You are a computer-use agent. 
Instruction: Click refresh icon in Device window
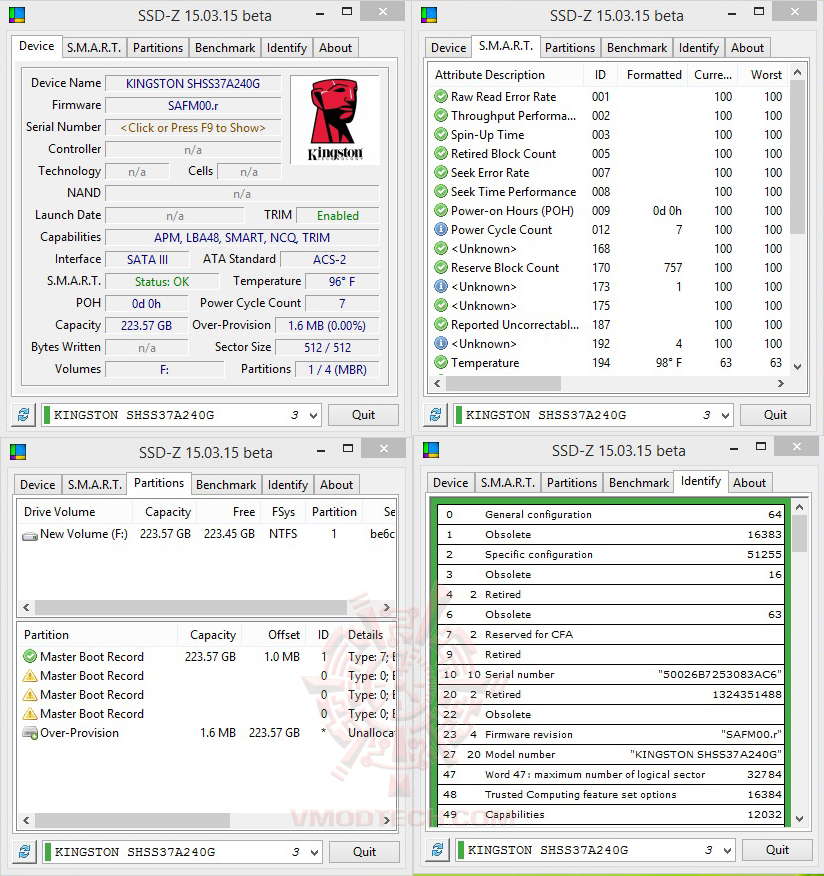(x=23, y=415)
